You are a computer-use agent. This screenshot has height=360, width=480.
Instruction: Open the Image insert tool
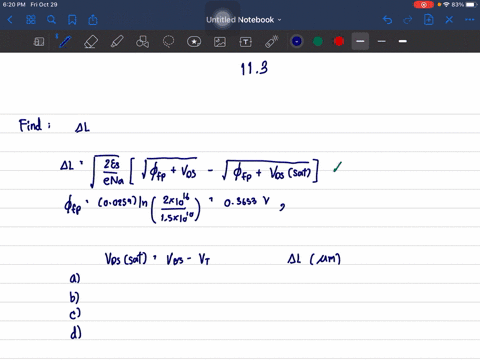220,42
